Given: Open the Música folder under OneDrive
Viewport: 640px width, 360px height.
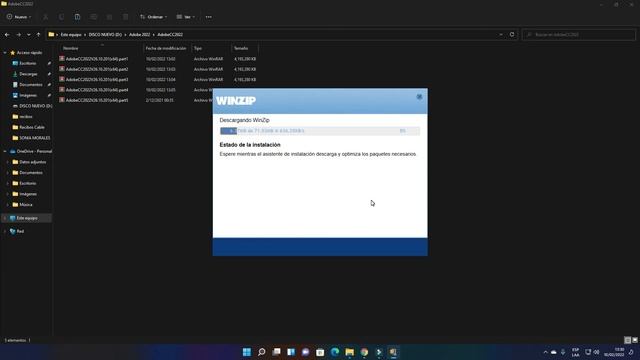Looking at the screenshot, I should click(26, 204).
